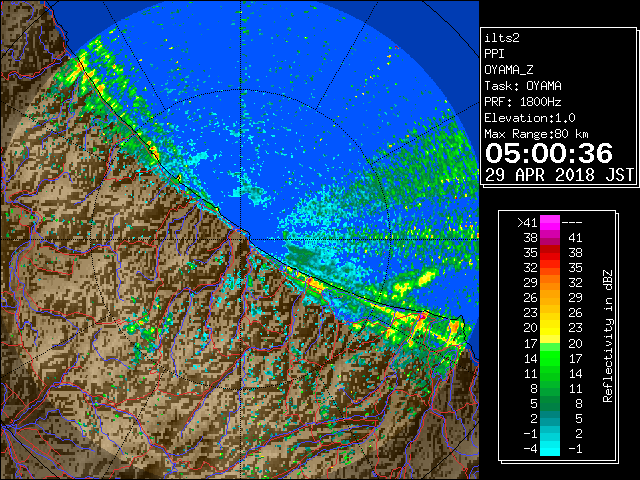Click the 'Max Range:80 km' text

point(536,134)
